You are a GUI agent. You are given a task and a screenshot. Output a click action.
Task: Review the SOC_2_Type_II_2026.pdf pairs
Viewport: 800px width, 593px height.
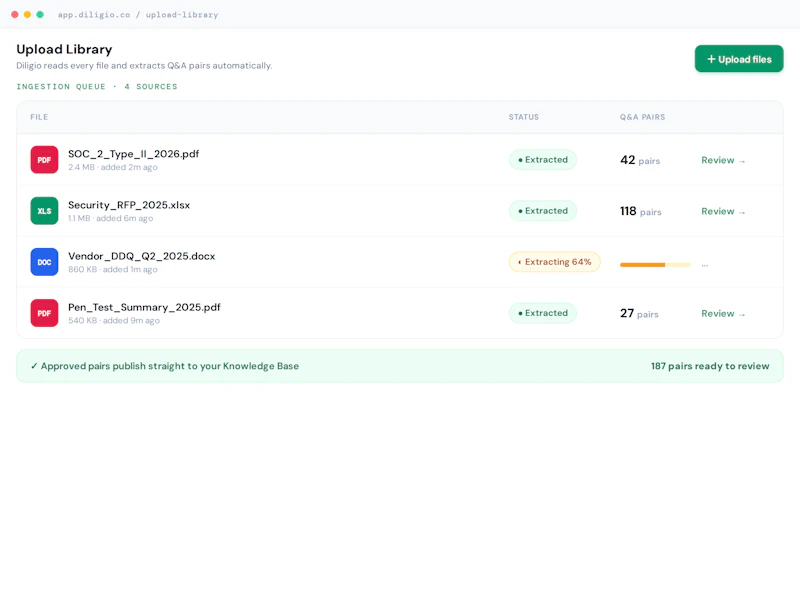click(x=723, y=160)
